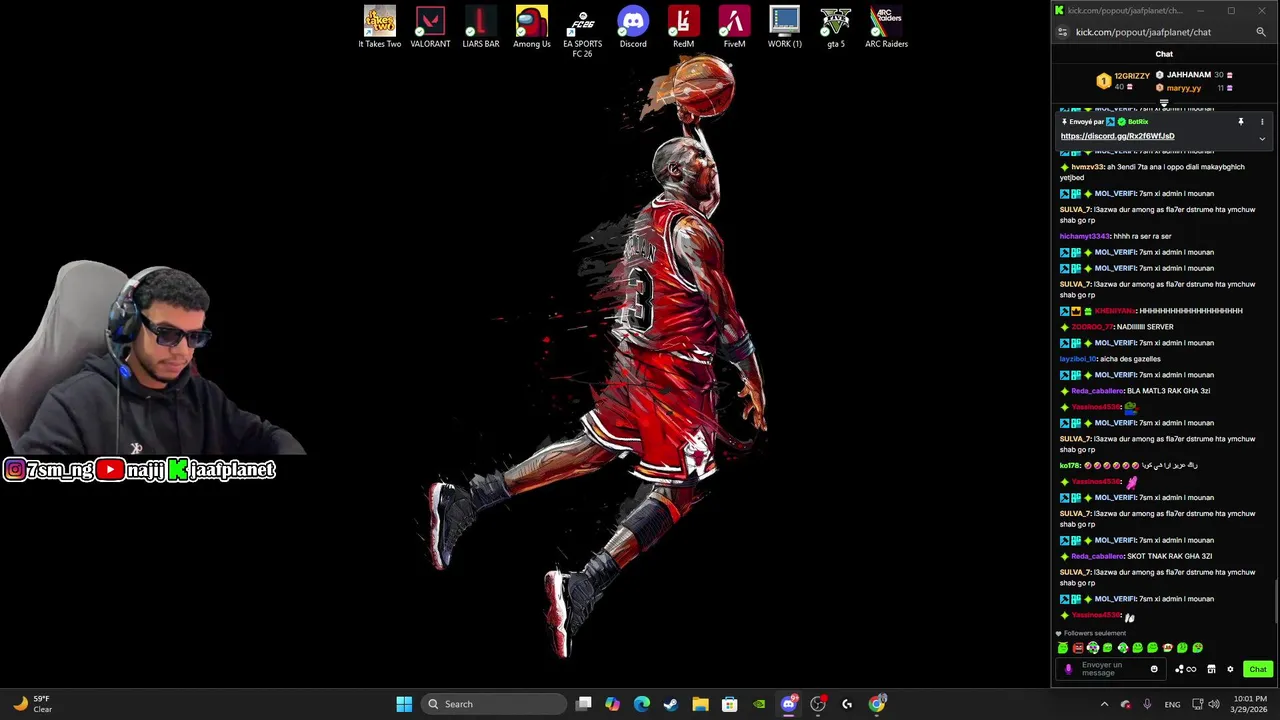Open the It Takes Two desktop shortcut
This screenshot has height=720, width=1280.
(x=380, y=27)
